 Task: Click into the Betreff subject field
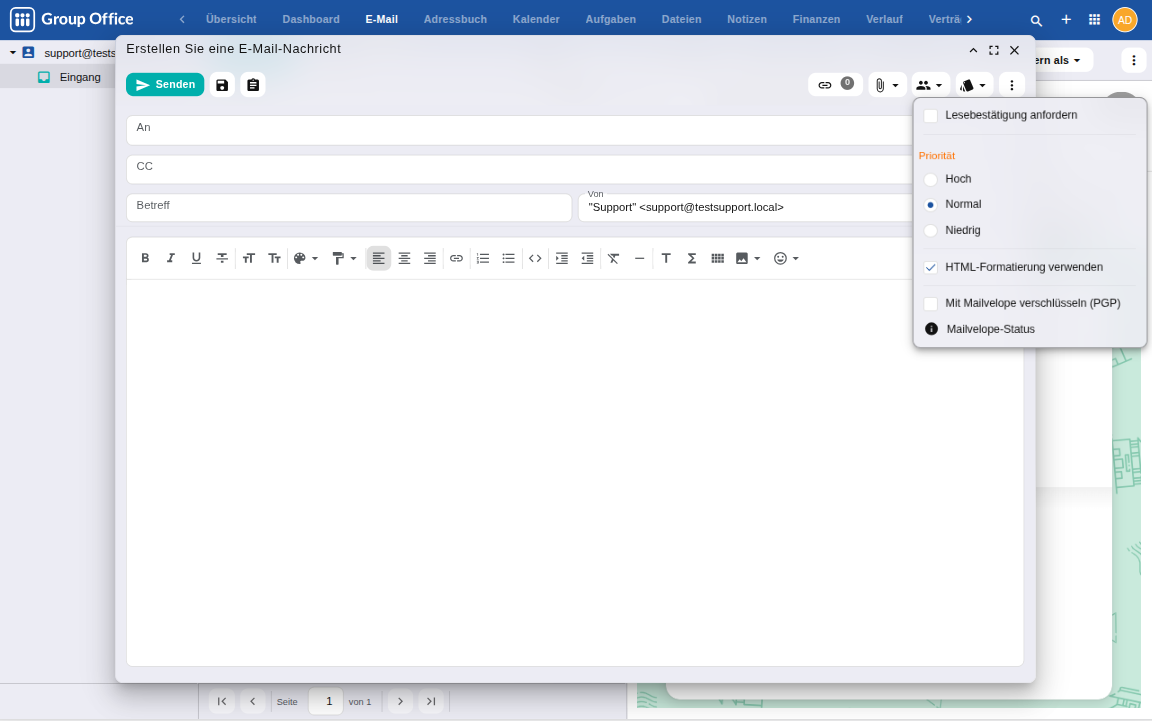[x=349, y=207]
